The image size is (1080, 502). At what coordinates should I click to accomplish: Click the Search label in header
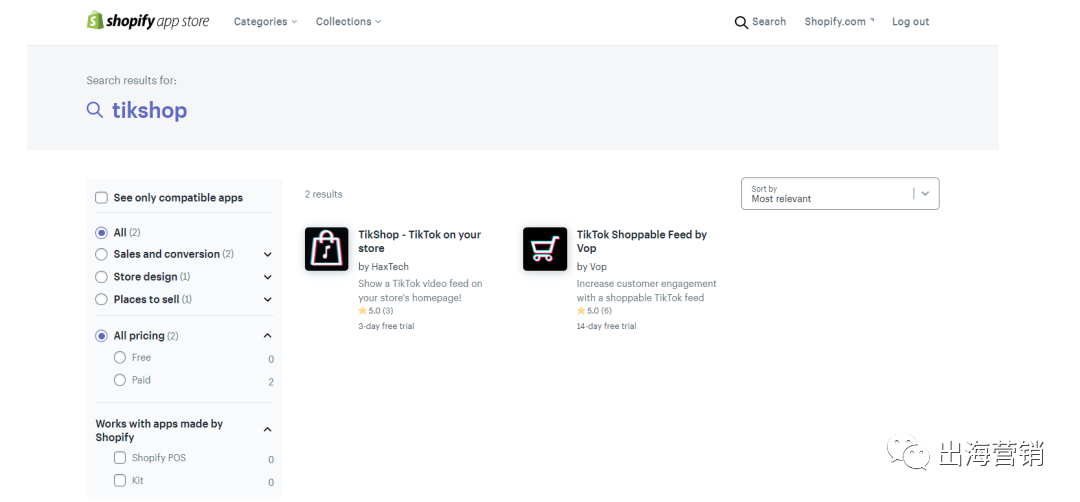tap(769, 21)
